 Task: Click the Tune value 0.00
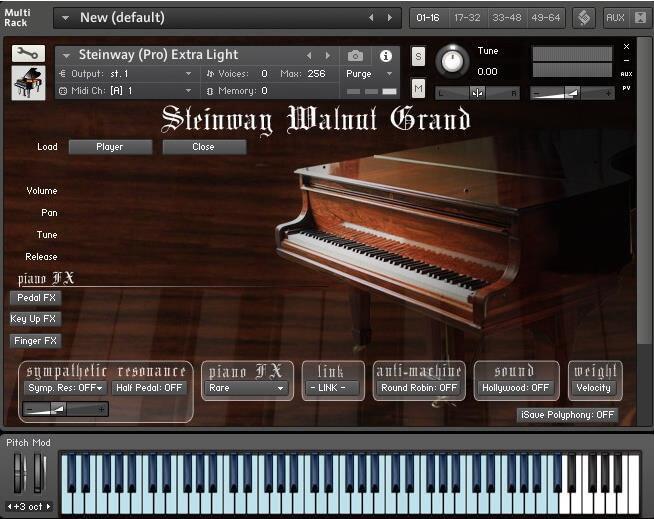487,72
